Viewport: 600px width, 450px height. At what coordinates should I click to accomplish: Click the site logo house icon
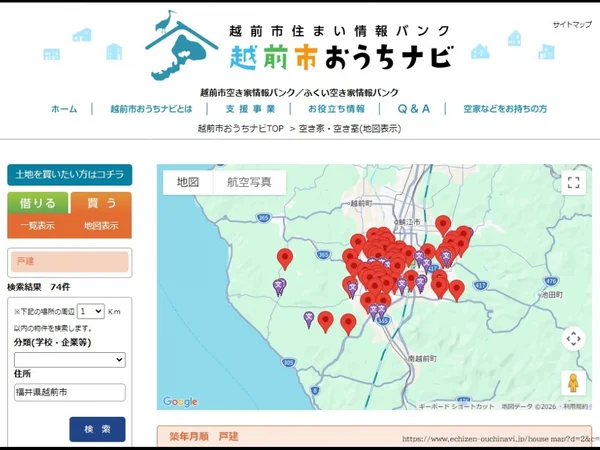coord(182,47)
